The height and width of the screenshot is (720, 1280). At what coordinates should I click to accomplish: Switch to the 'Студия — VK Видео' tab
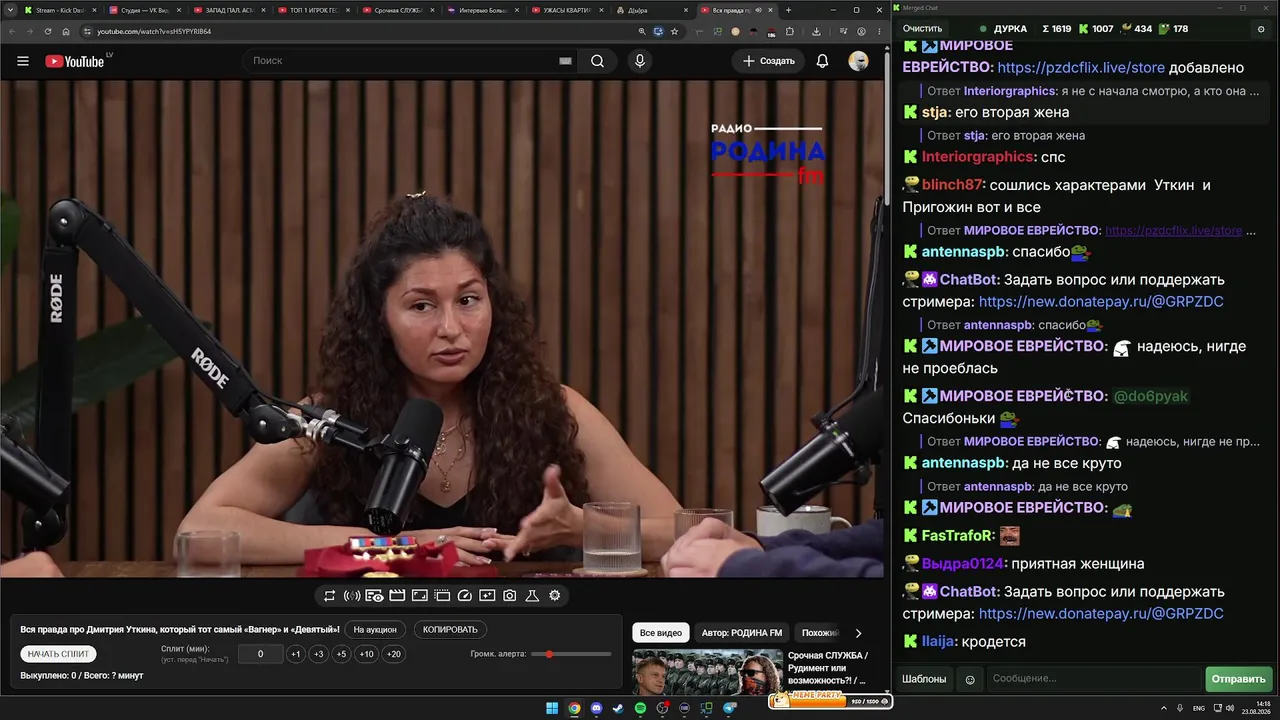pos(143,10)
